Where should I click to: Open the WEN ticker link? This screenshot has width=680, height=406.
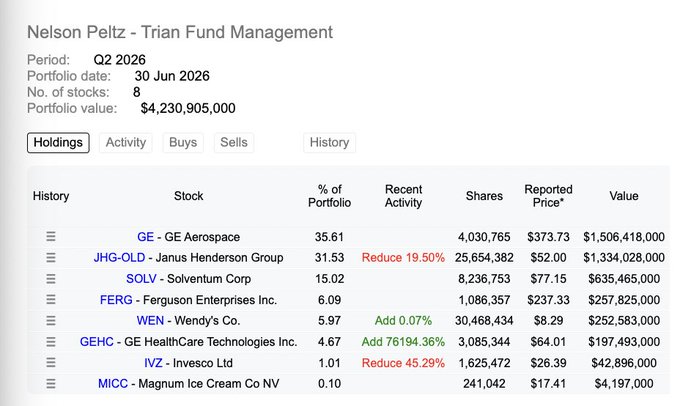pyautogui.click(x=150, y=321)
